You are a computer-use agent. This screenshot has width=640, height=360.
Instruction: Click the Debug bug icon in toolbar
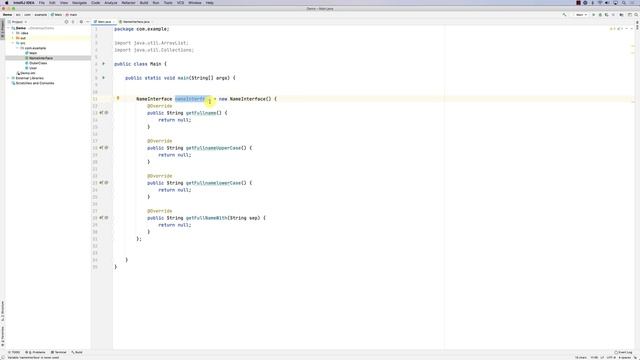(x=600, y=15)
